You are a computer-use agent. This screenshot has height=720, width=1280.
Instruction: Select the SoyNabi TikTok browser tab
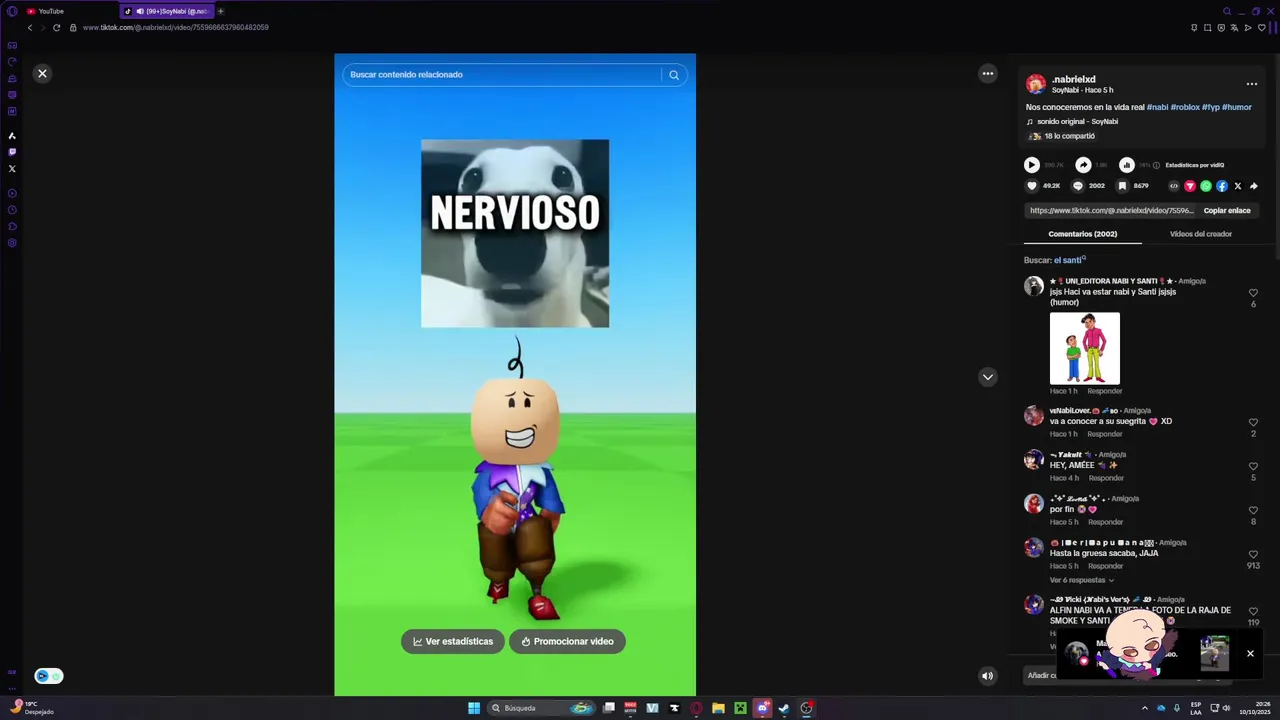[165, 11]
